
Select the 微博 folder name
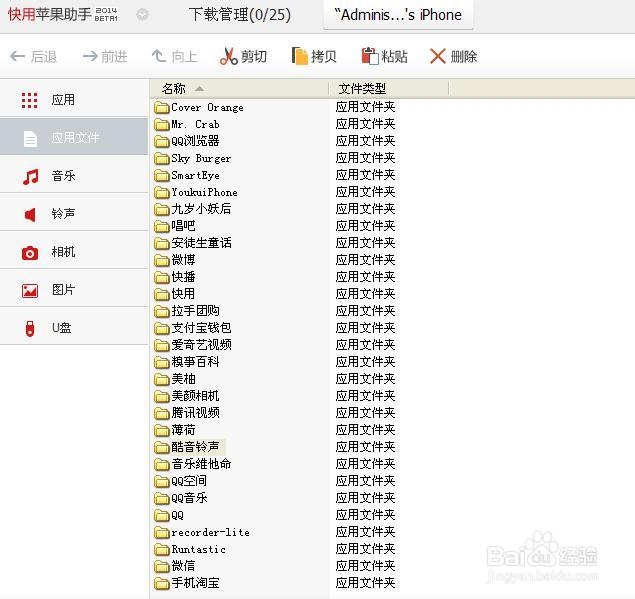[183, 260]
